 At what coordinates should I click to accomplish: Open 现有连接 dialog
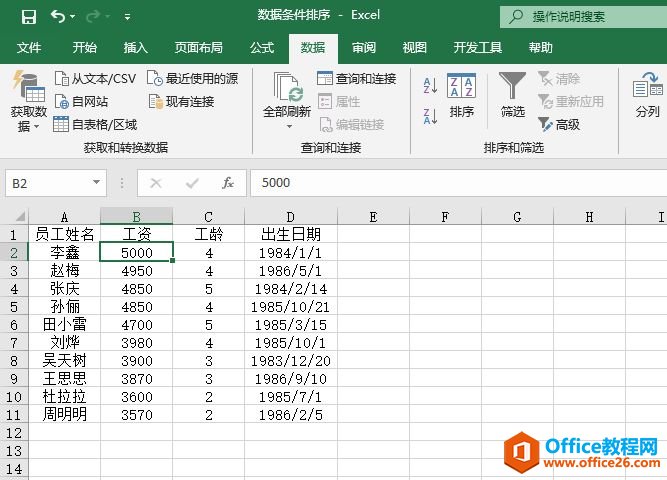(x=181, y=102)
